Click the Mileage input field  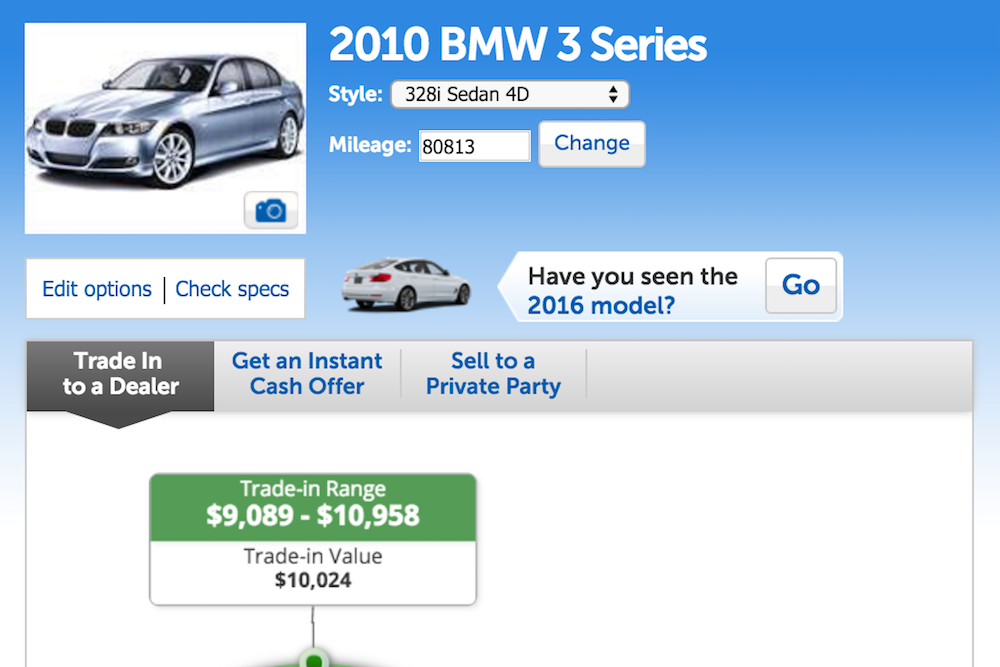474,146
